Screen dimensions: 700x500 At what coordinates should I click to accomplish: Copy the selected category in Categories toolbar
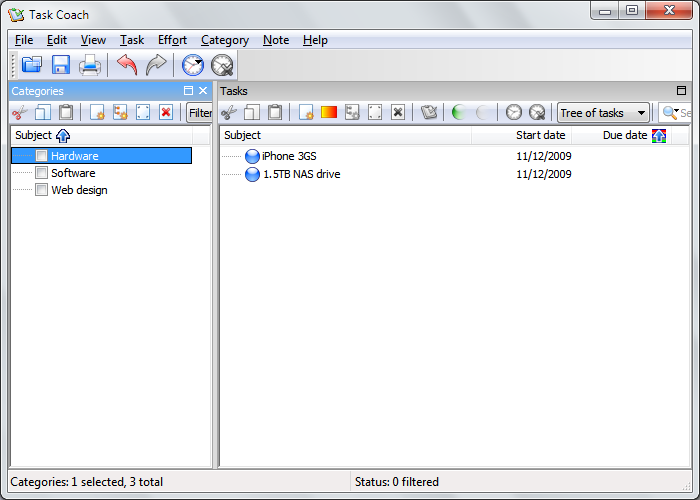pyautogui.click(x=43, y=112)
